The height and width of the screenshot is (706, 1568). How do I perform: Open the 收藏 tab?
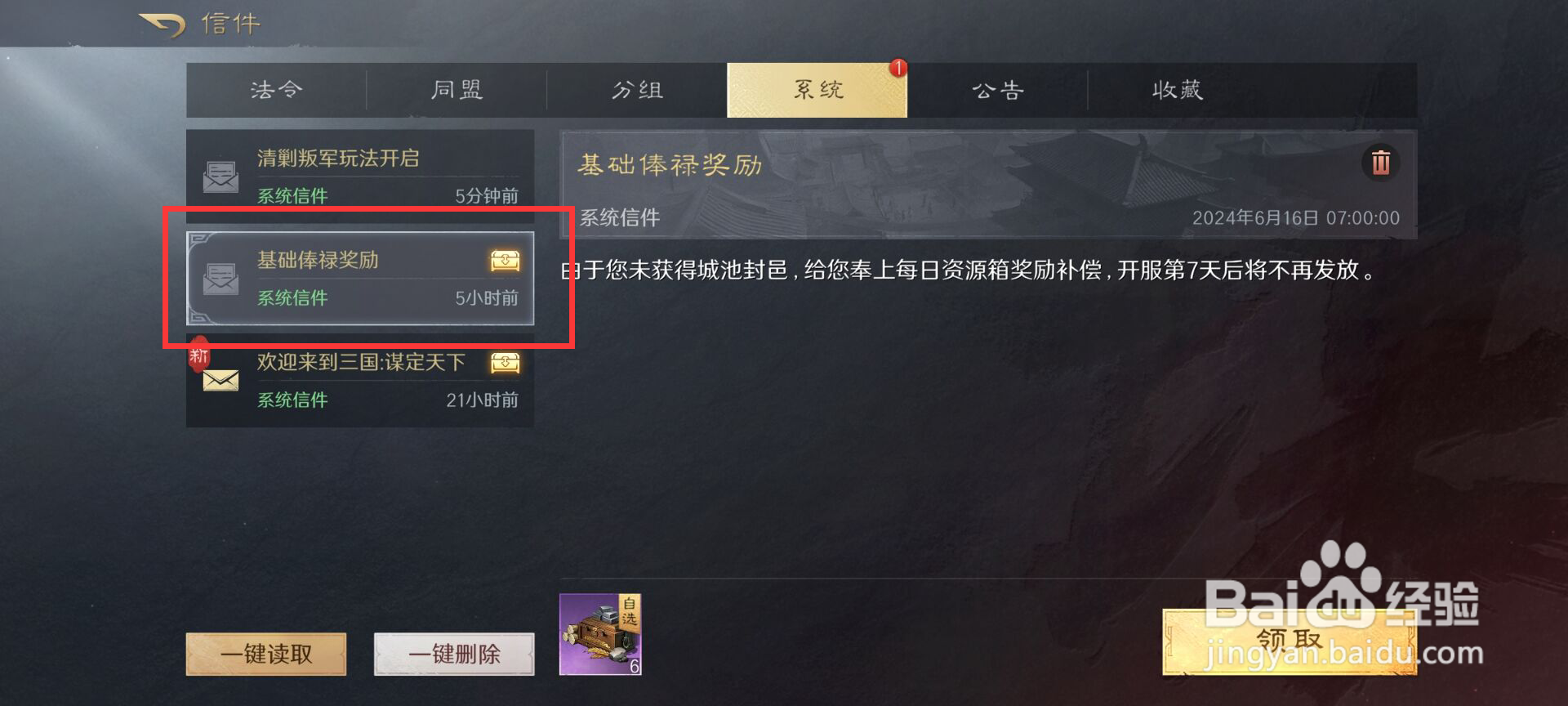tap(1178, 90)
